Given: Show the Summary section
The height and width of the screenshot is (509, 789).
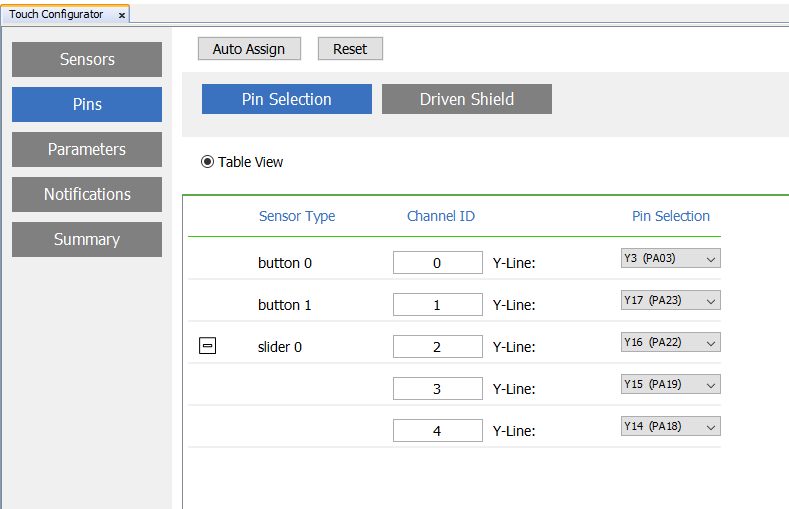Looking at the screenshot, I should pyautogui.click(x=87, y=240).
